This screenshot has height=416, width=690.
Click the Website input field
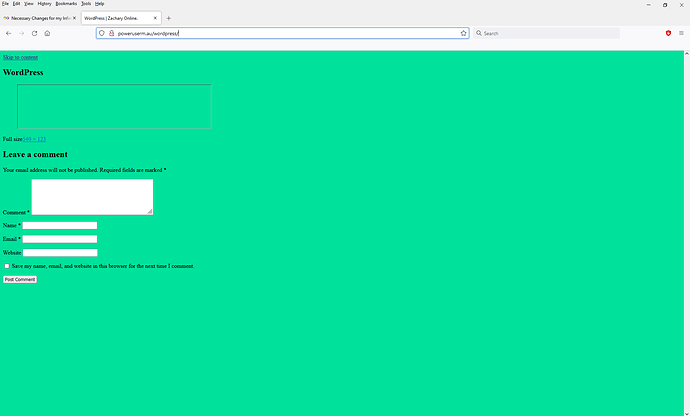click(x=60, y=253)
